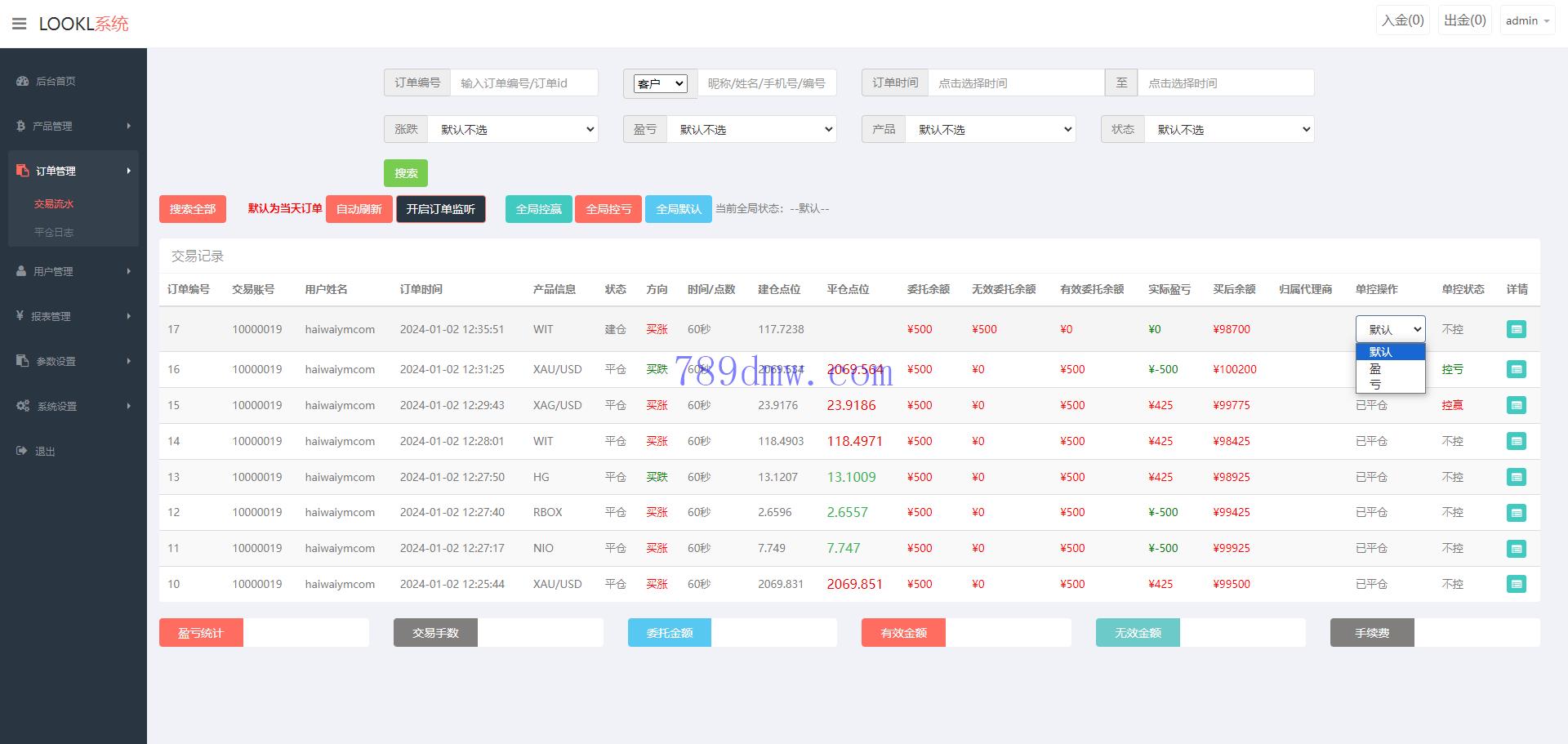Click the green 搜索 button
This screenshot has height=744, width=1568.
[x=405, y=173]
